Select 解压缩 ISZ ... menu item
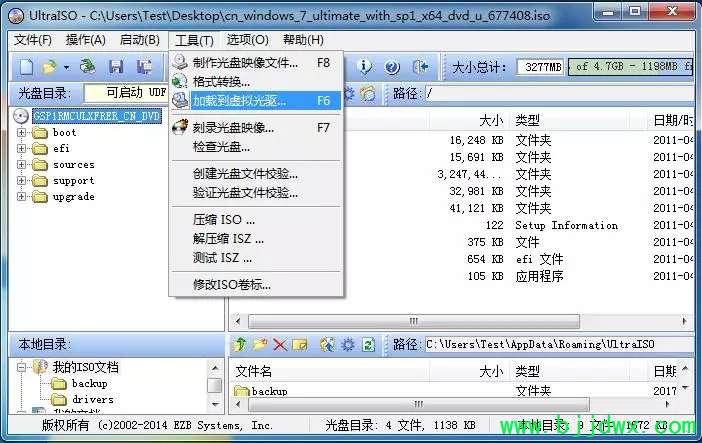 pyautogui.click(x=256, y=239)
